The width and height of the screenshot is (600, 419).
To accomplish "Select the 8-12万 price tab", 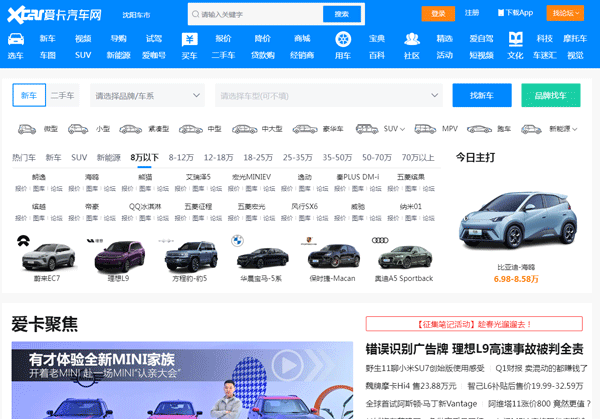I will click(181, 158).
